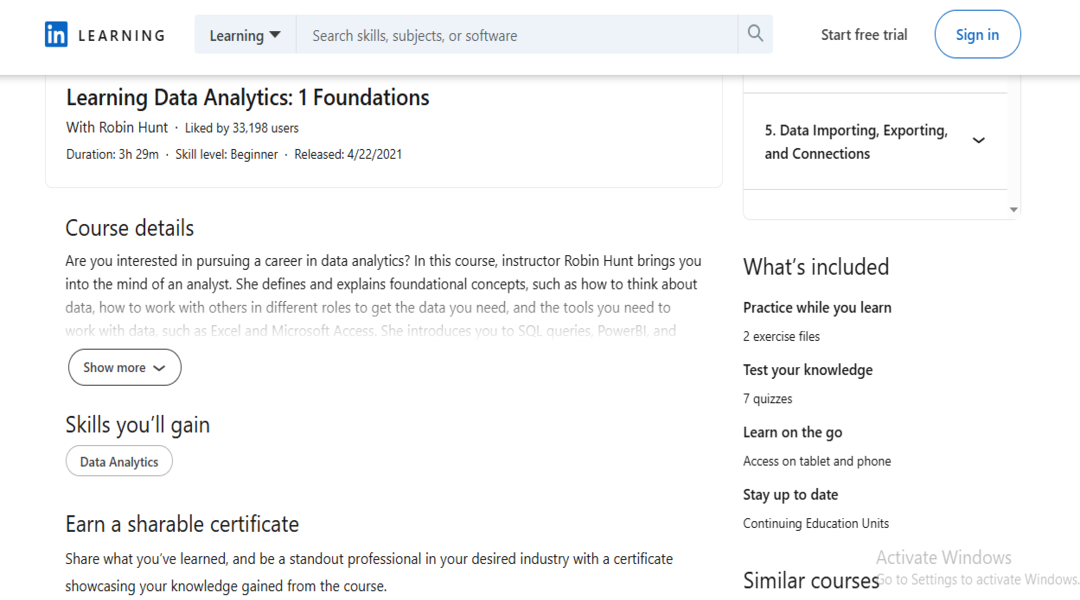Click the Sign in button
This screenshot has width=1080, height=600.
pyautogui.click(x=977, y=34)
